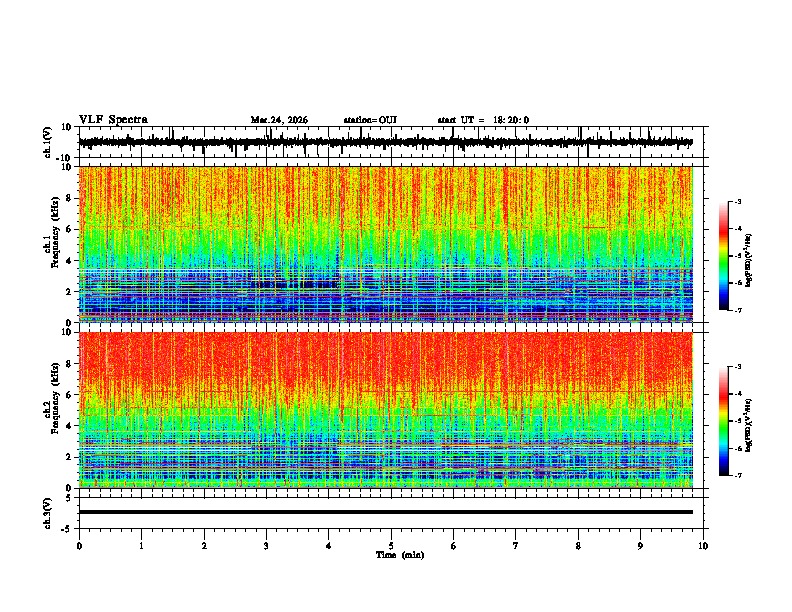The width and height of the screenshot is (792, 612).
Task: Click time axis tick label '5'
Action: coord(391,546)
